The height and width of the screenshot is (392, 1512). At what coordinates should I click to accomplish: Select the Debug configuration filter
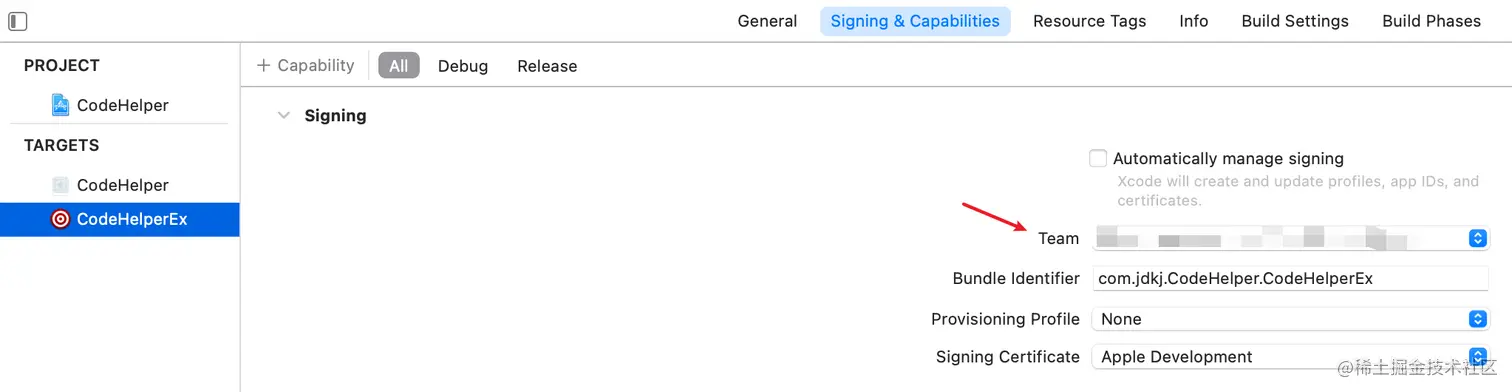463,66
